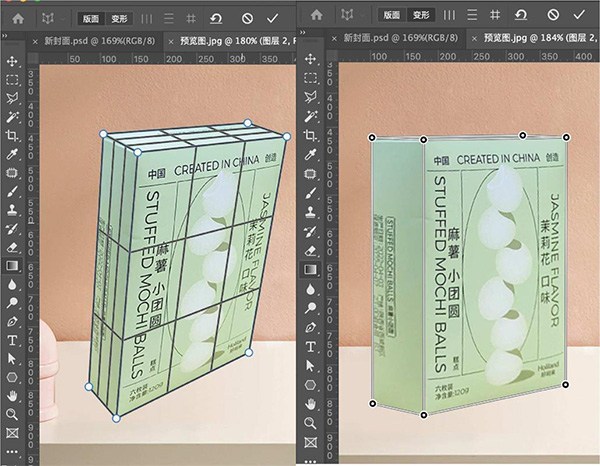Select the Type tool in left window

pos(12,340)
